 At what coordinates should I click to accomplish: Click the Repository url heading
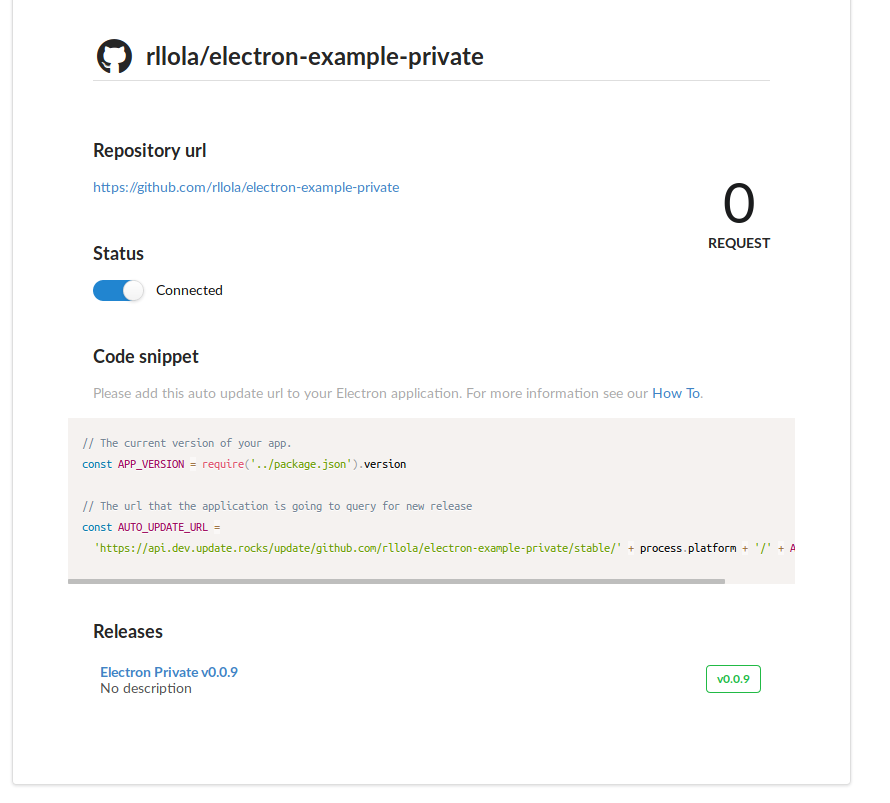[x=150, y=150]
